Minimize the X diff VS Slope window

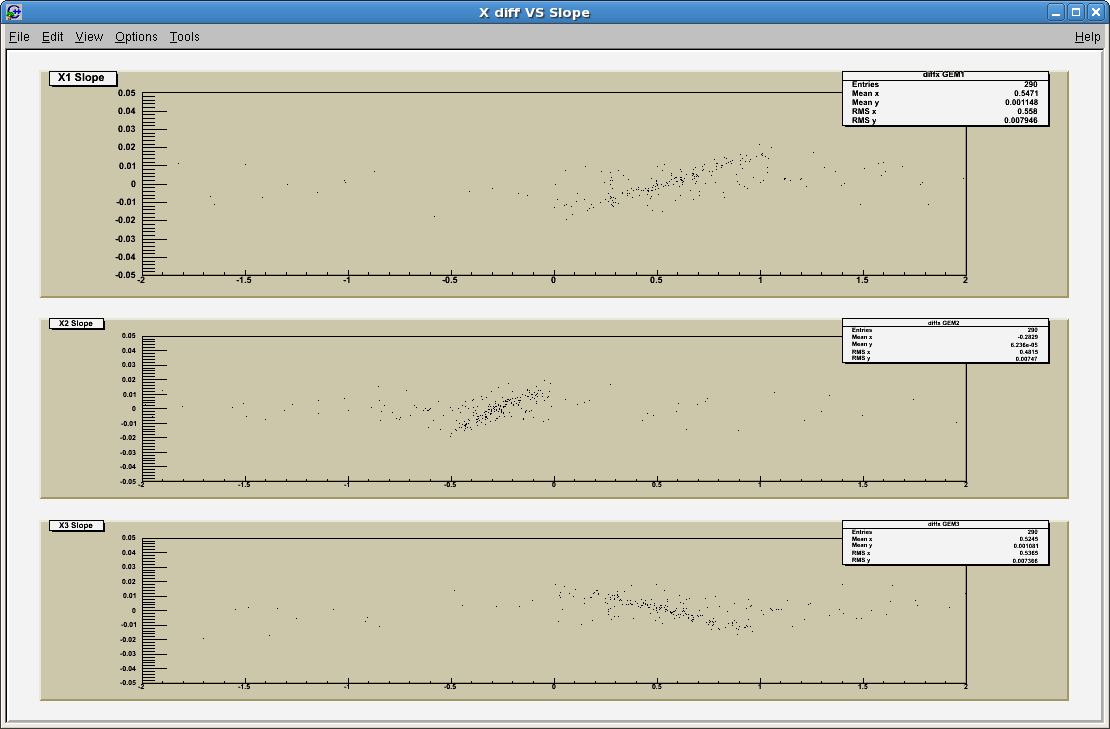coord(1056,12)
